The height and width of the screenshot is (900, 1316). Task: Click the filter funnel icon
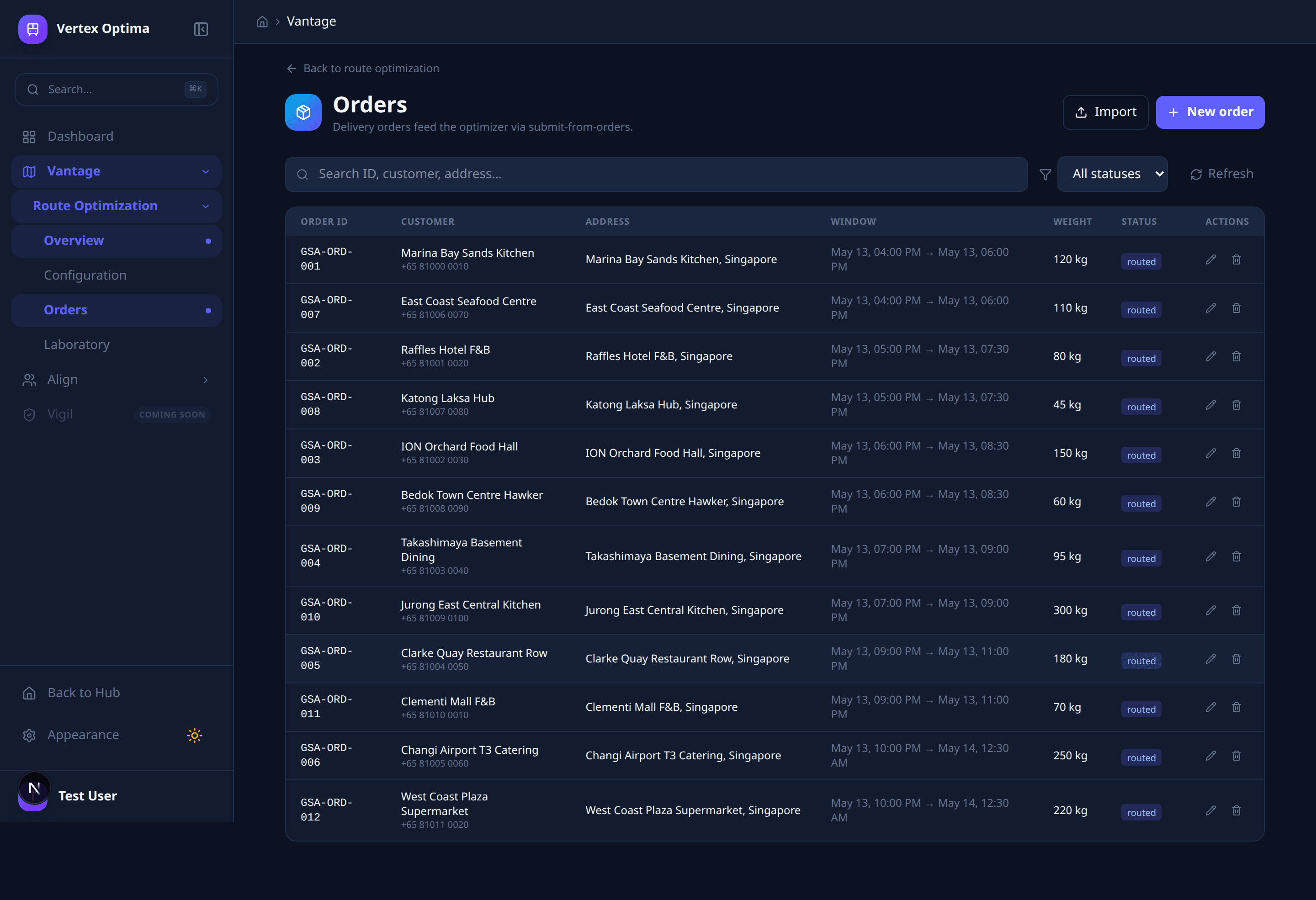1045,175
